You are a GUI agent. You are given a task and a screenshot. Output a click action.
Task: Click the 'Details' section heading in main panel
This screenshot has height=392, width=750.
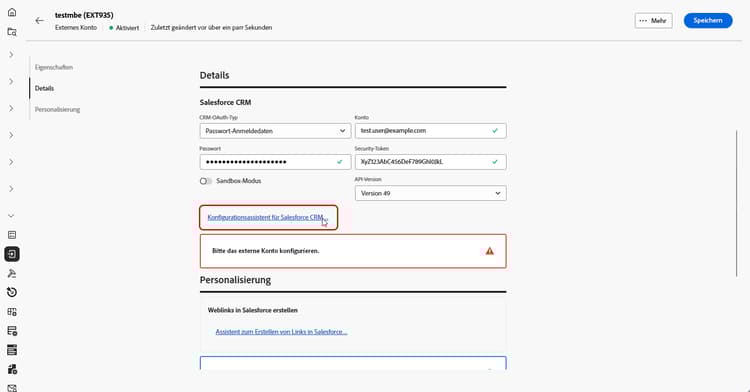214,76
